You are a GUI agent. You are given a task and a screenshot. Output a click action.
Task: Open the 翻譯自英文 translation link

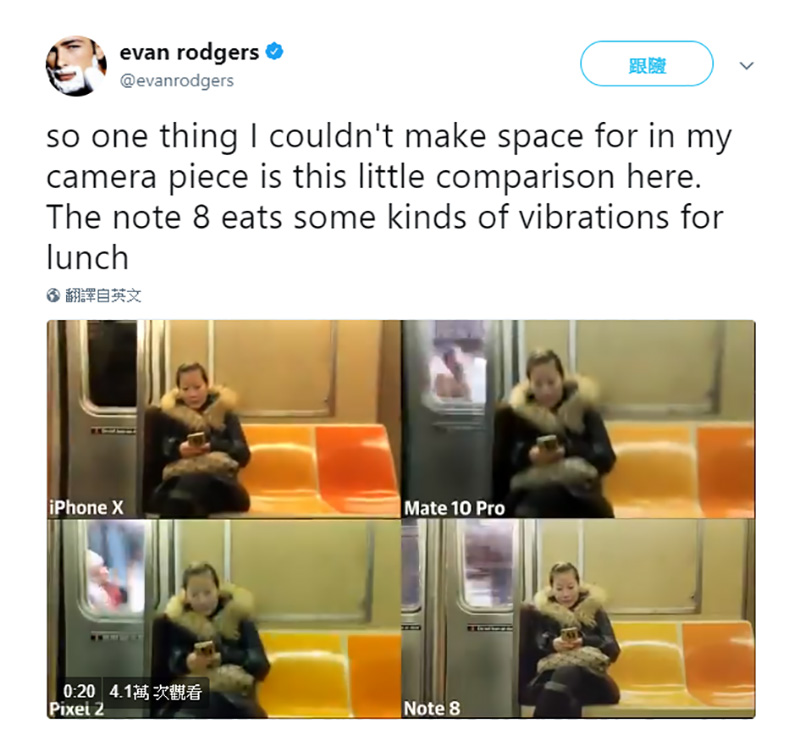(103, 295)
